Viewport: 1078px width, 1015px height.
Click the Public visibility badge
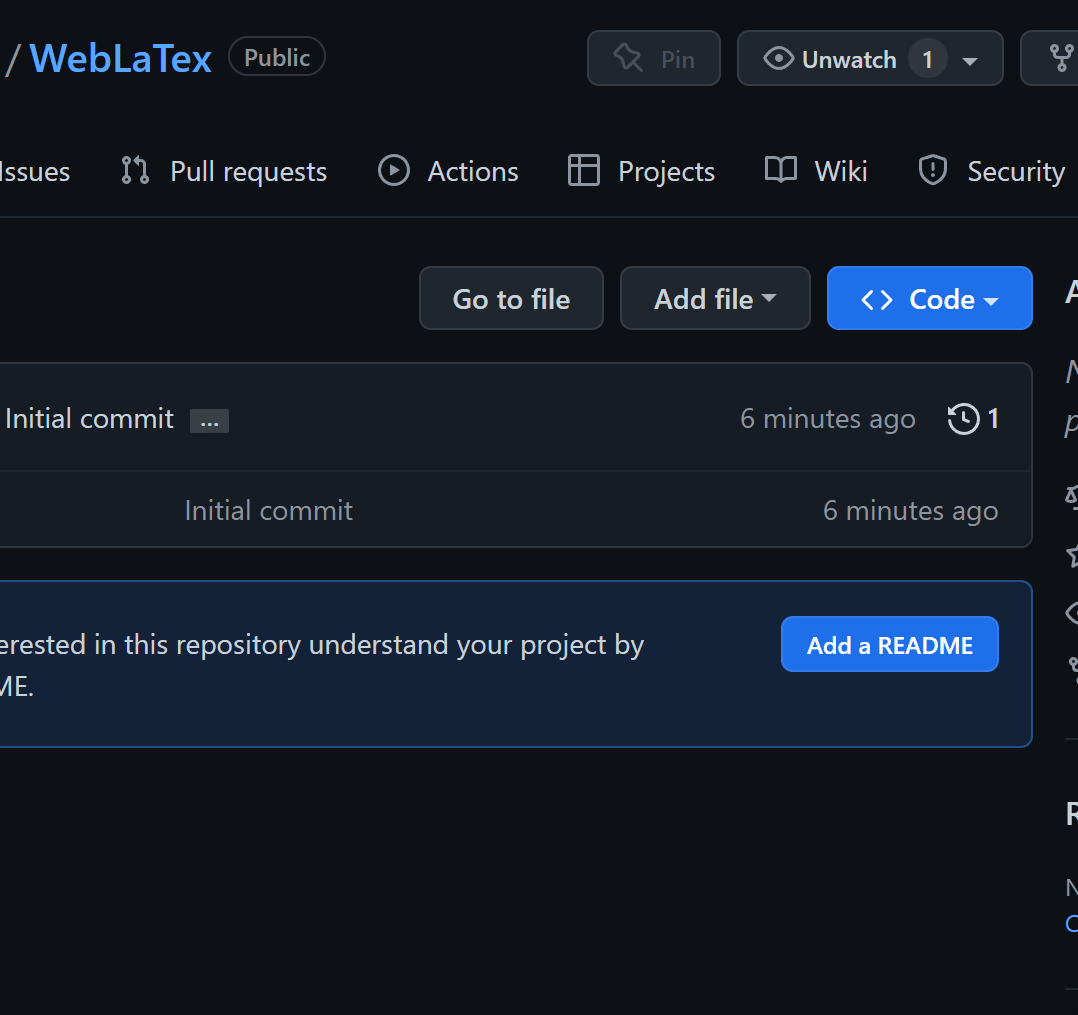pyautogui.click(x=277, y=57)
